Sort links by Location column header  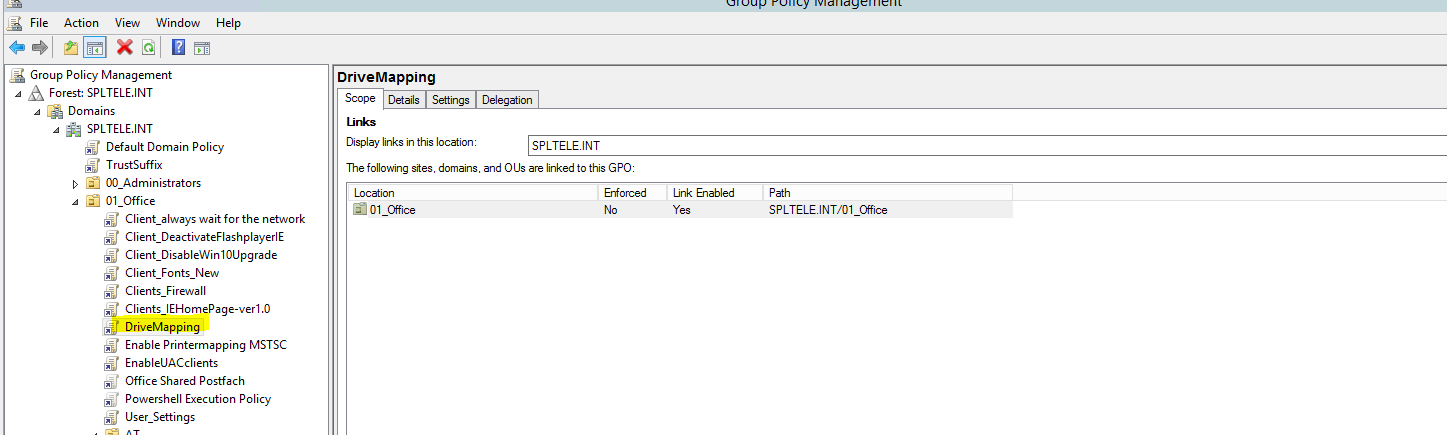(x=473, y=192)
